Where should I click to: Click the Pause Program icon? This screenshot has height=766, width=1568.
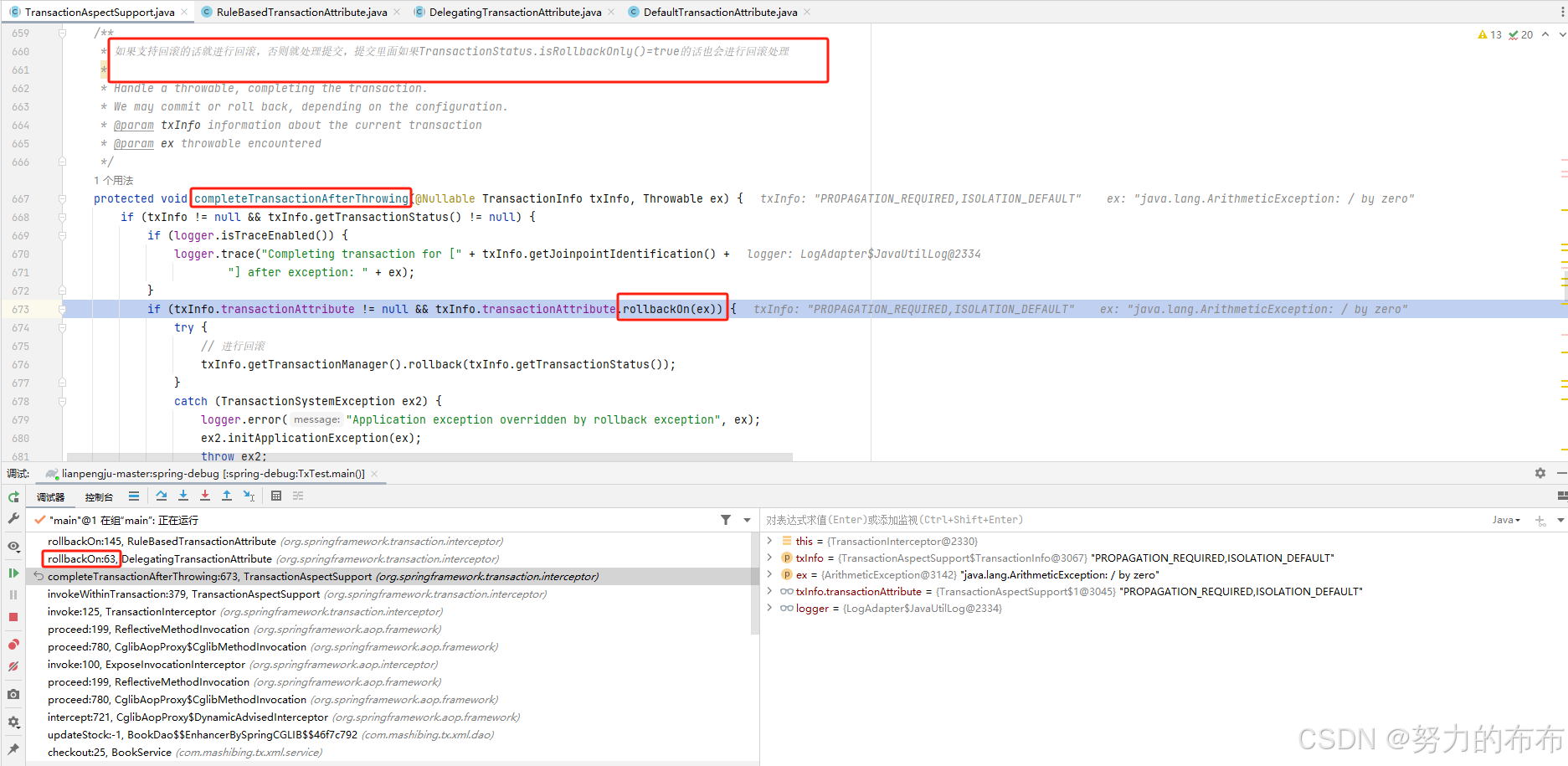[x=13, y=594]
